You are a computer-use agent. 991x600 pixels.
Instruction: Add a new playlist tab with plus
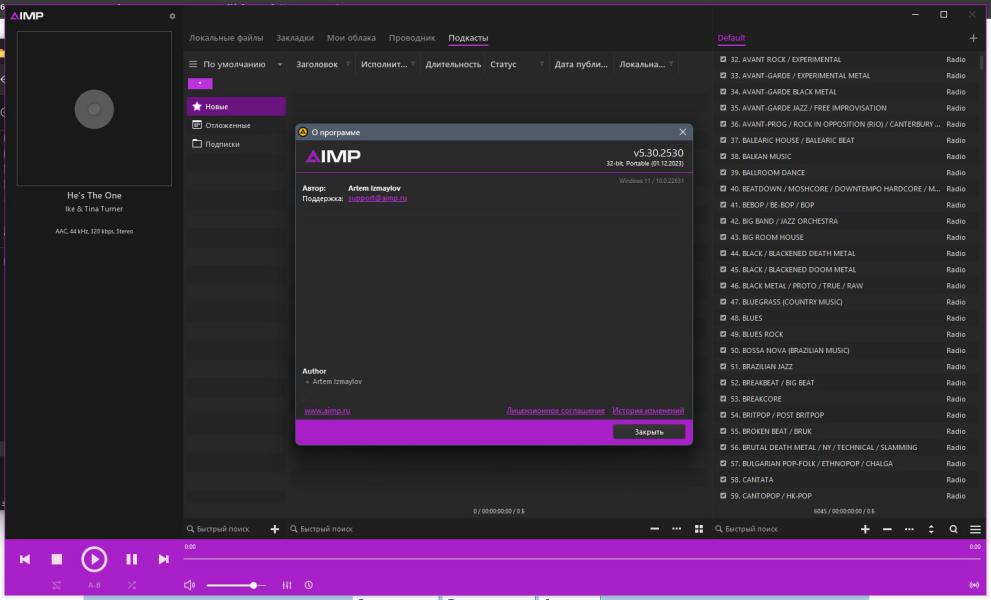(973, 38)
